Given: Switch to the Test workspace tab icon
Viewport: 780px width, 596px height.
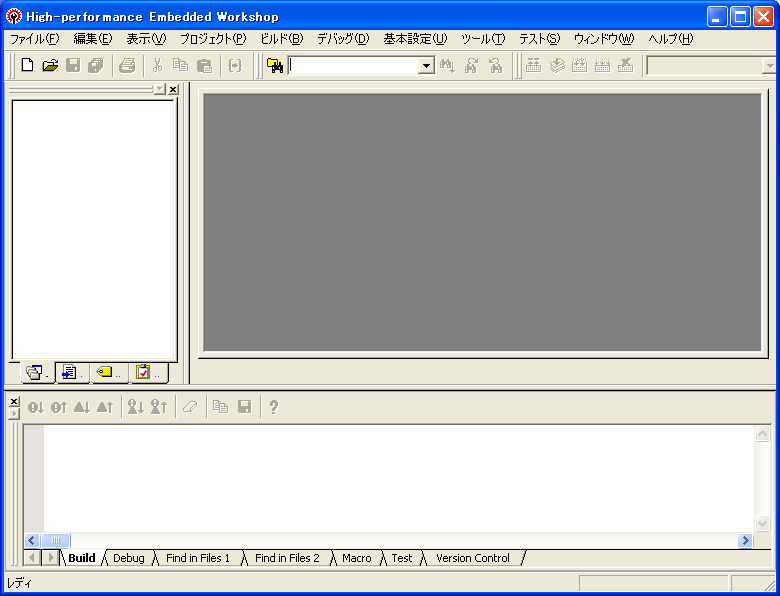Looking at the screenshot, I should (x=146, y=373).
